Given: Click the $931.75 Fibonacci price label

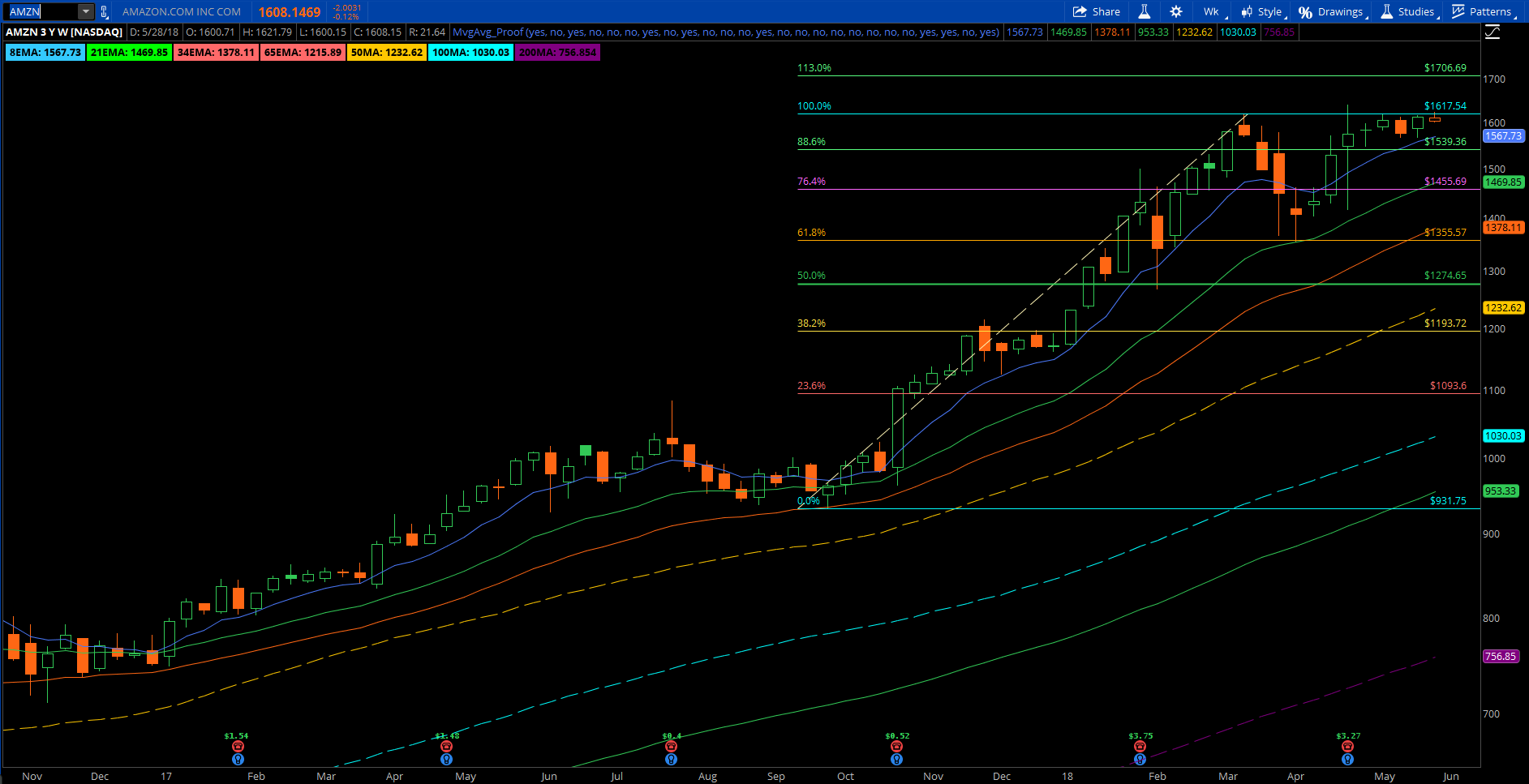Looking at the screenshot, I should pyautogui.click(x=1448, y=501).
